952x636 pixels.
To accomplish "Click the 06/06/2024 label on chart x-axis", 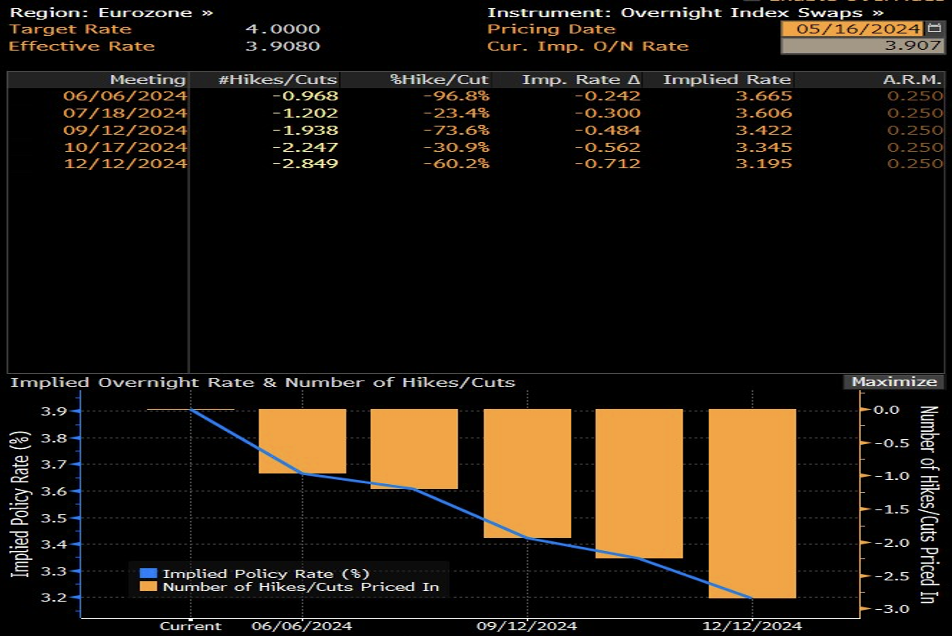I will point(302,626).
